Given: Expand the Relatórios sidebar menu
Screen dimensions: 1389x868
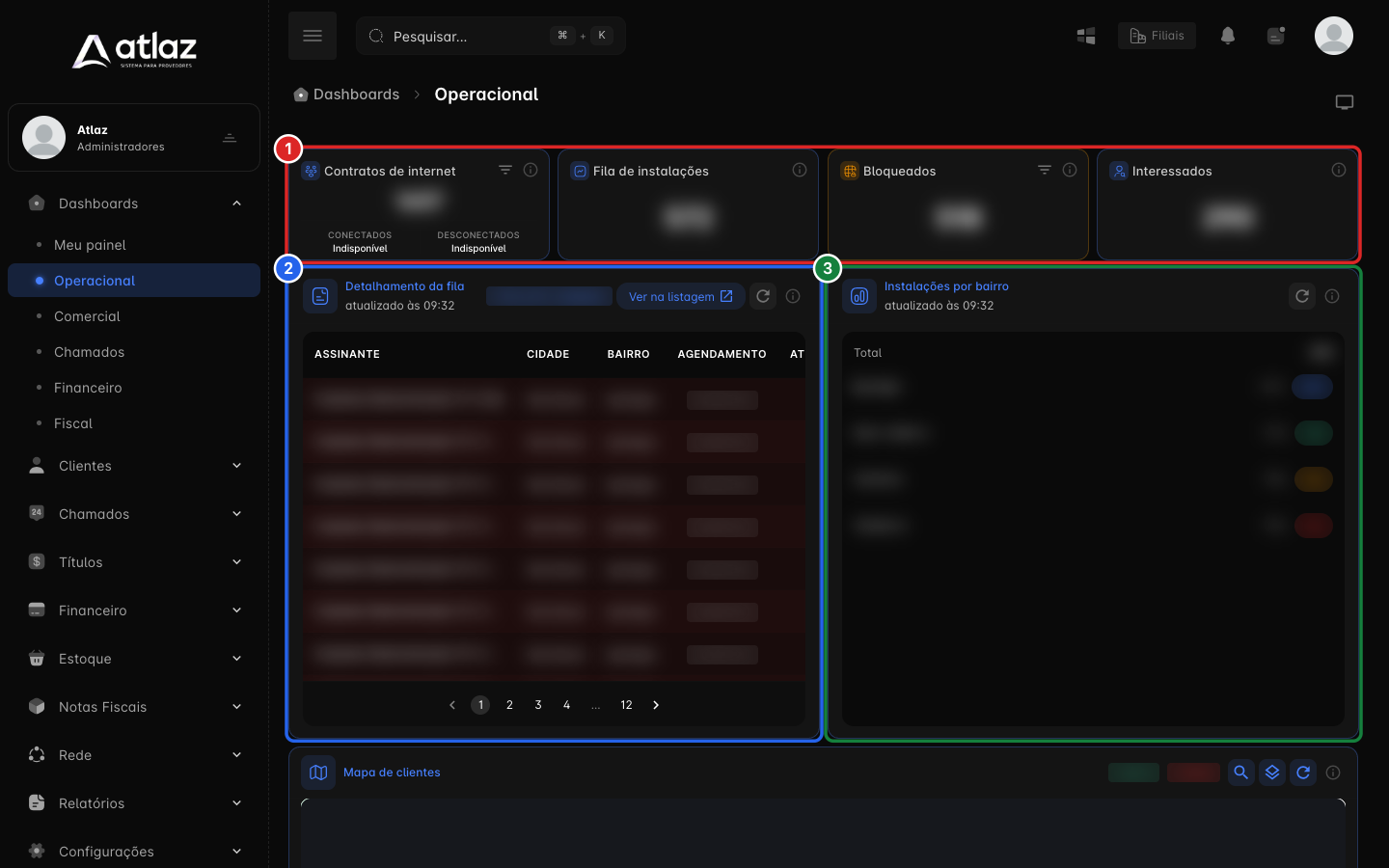Looking at the screenshot, I should click(134, 803).
